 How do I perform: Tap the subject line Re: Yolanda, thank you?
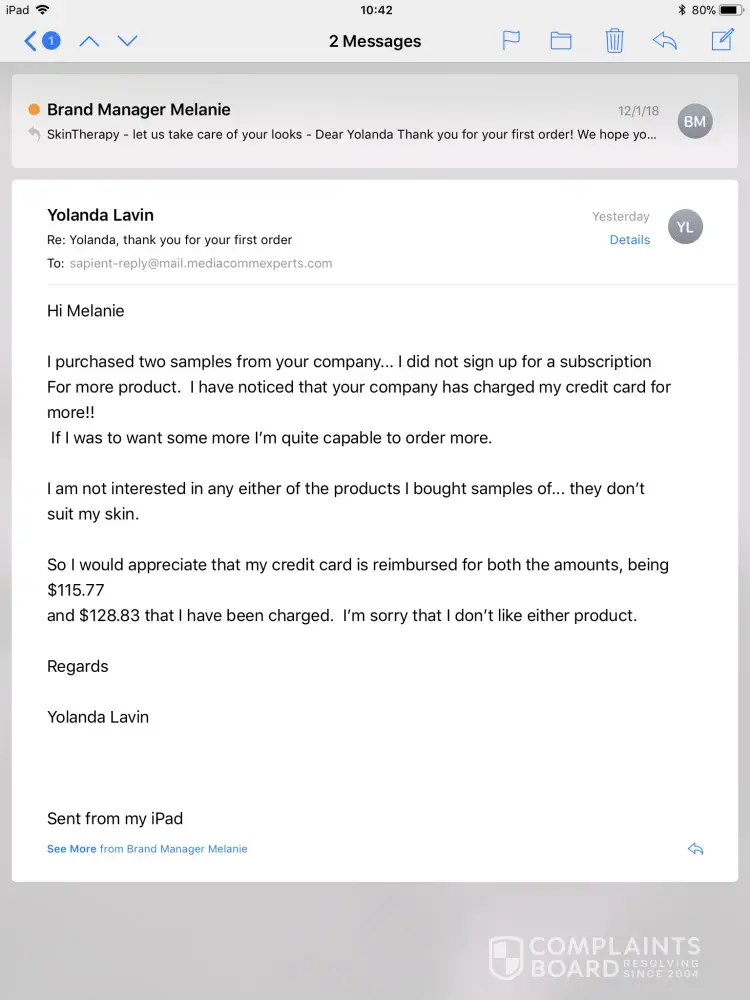coord(170,240)
